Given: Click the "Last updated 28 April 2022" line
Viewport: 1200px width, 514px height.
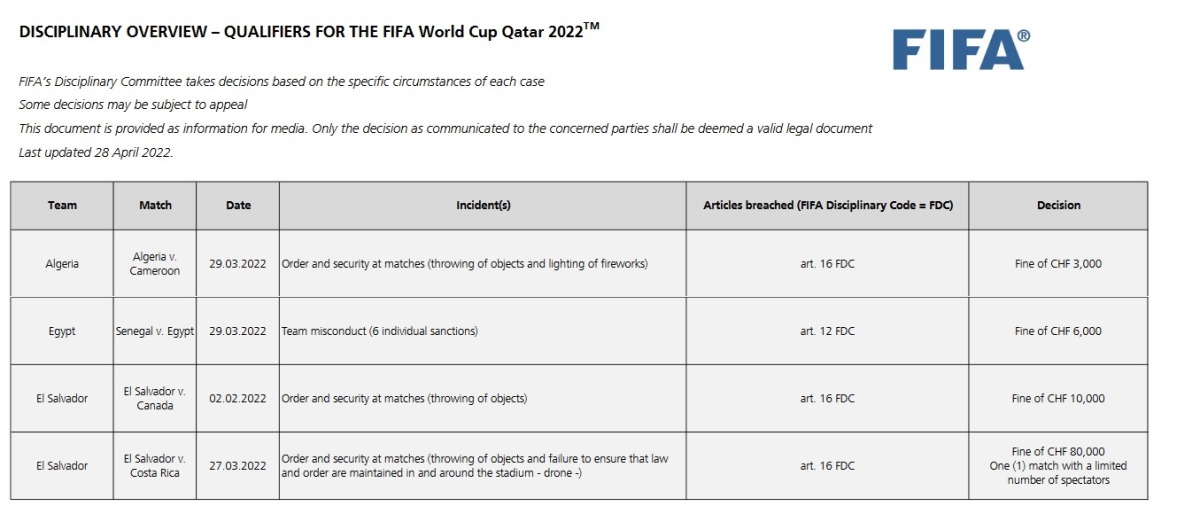Looking at the screenshot, I should [96, 152].
